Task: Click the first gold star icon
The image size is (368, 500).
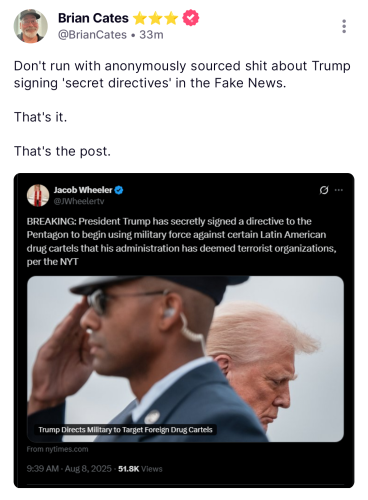Action: click(x=139, y=18)
